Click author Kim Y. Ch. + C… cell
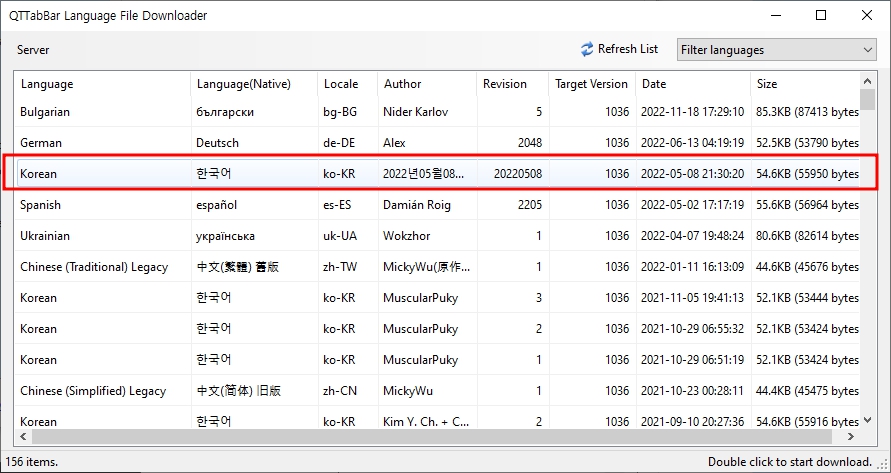Image resolution: width=891 pixels, height=473 pixels. (x=426, y=422)
